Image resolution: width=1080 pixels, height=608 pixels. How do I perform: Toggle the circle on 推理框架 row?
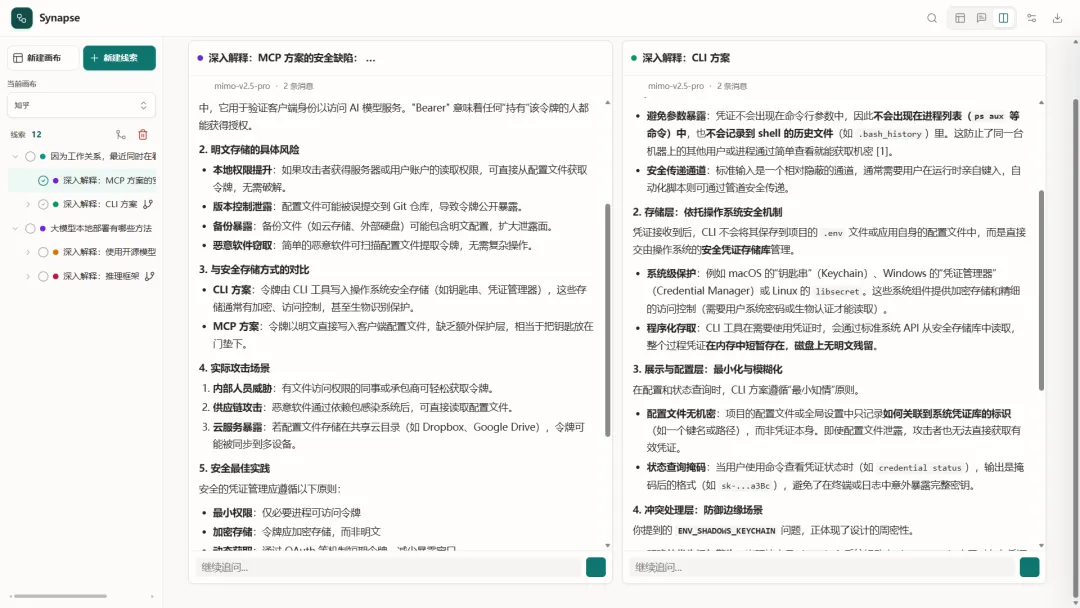coord(43,276)
